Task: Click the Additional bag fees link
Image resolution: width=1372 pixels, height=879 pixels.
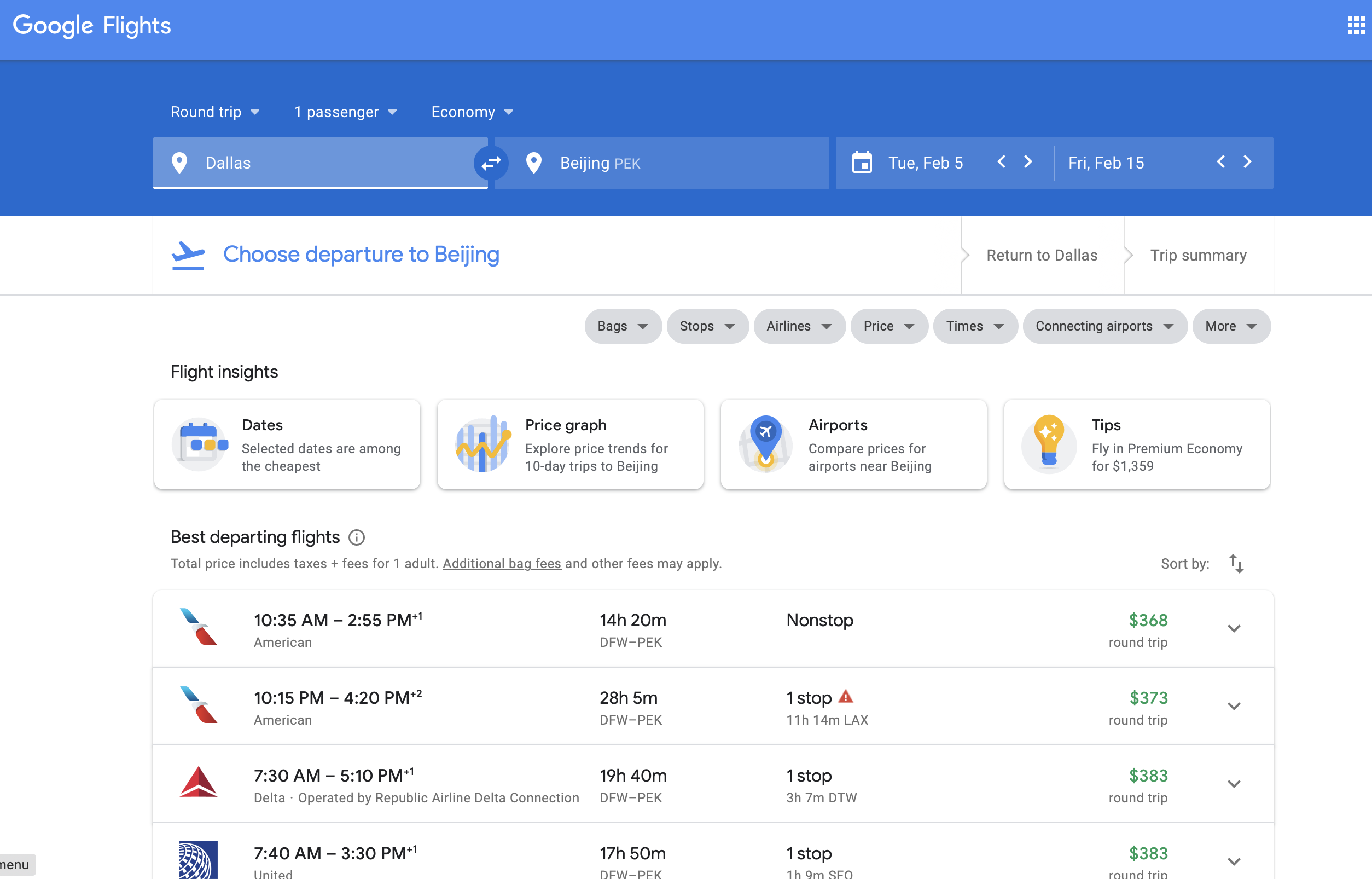Action: coord(502,564)
